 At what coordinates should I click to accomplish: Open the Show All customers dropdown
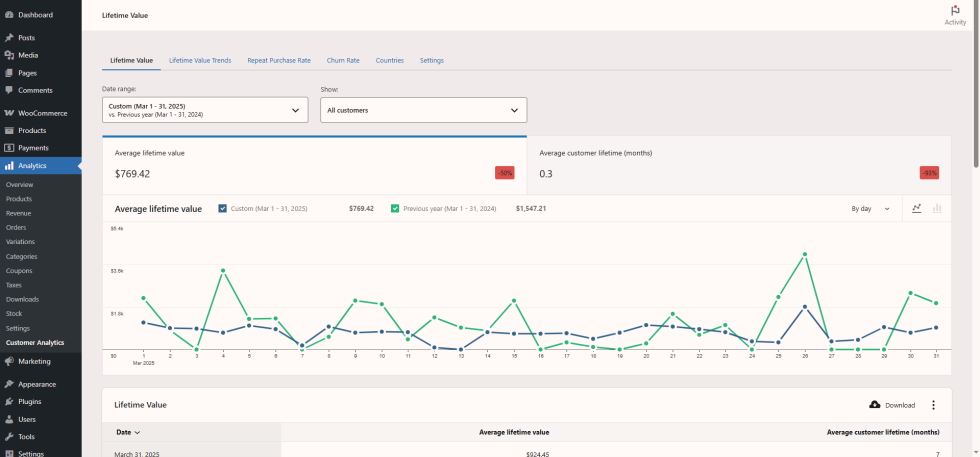[423, 110]
